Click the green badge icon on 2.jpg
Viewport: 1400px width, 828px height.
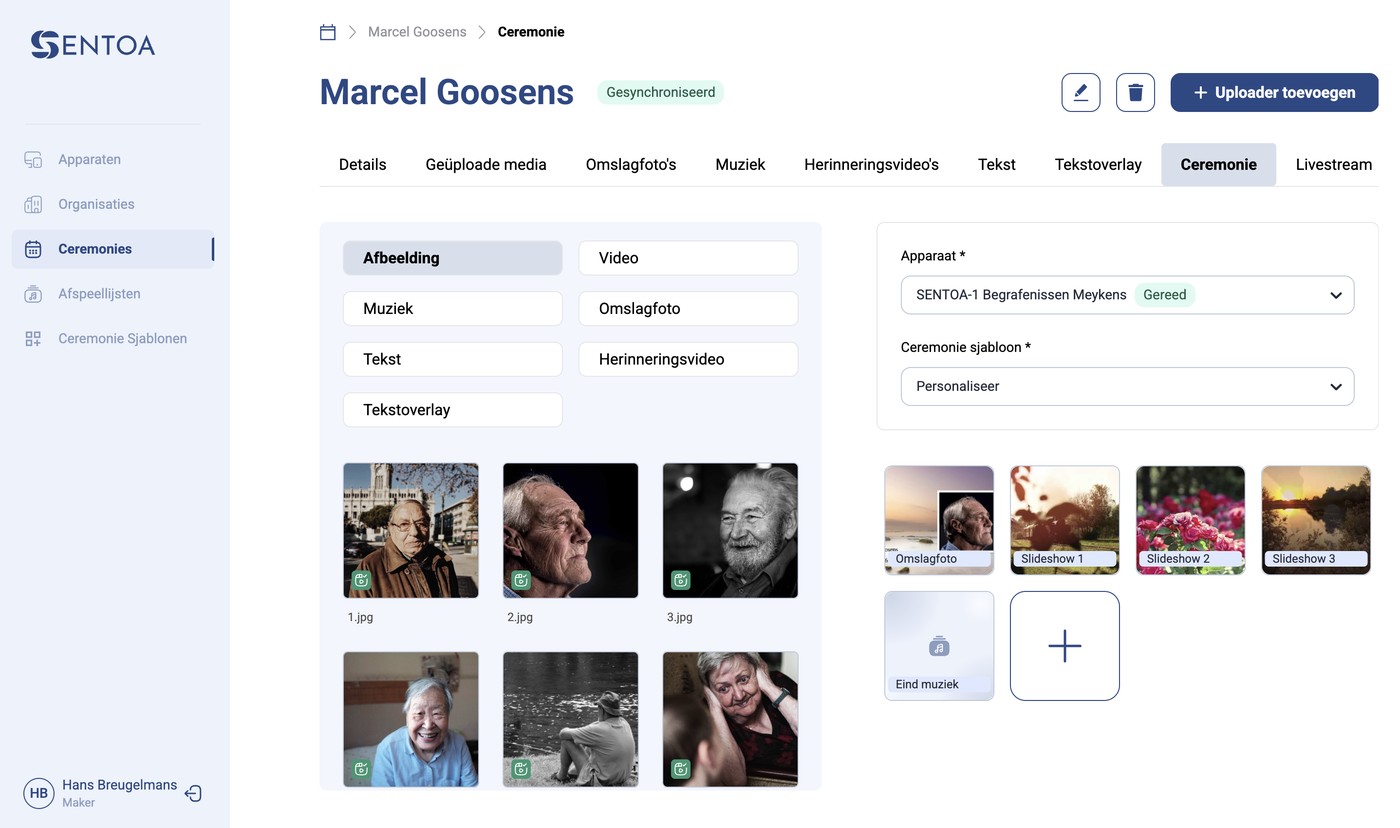tap(521, 580)
